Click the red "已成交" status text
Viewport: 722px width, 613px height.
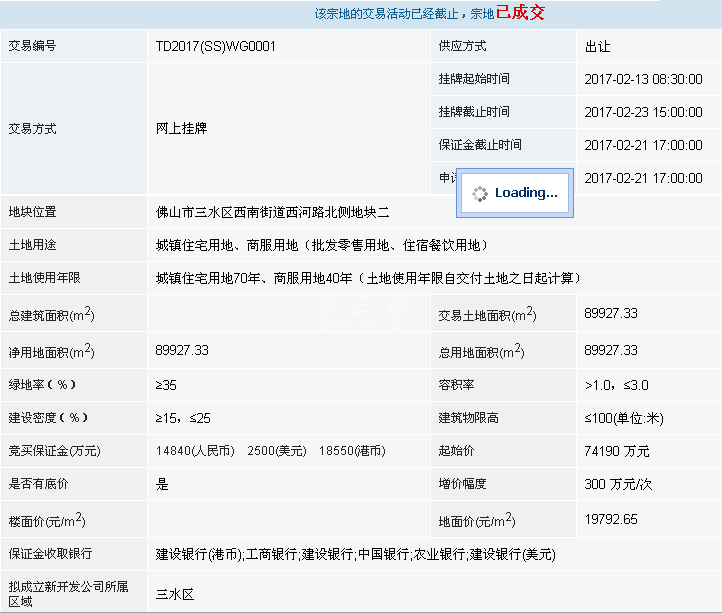(520, 14)
